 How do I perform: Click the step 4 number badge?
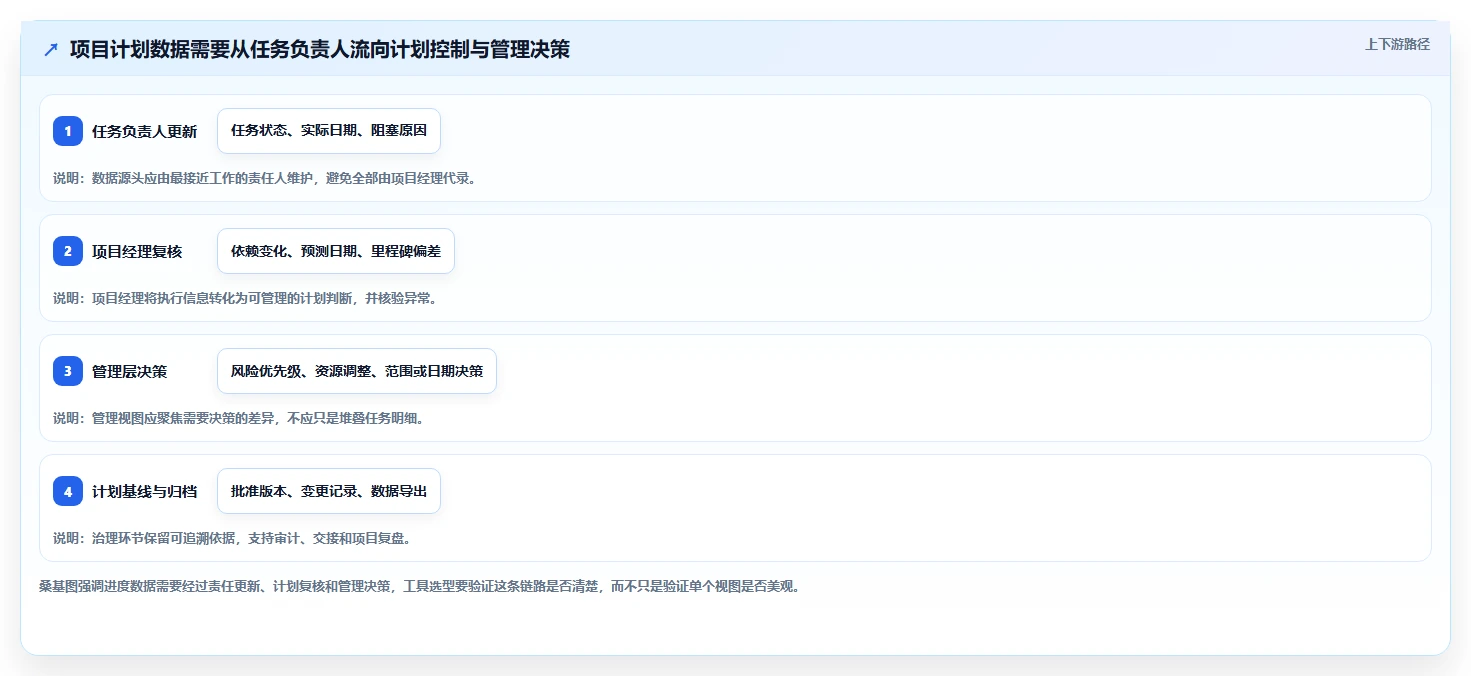click(68, 491)
